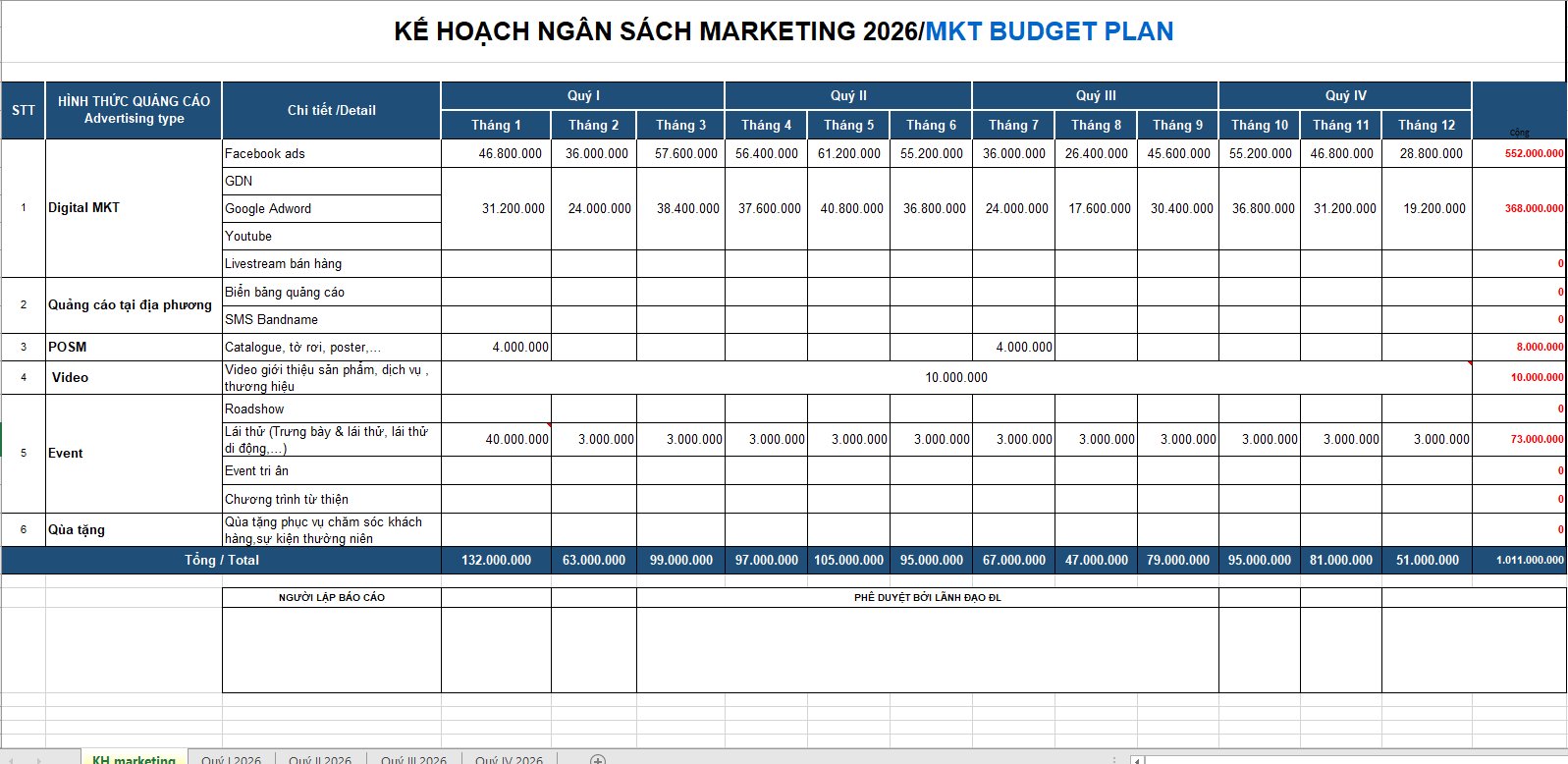Click the Video row merged 10.000.000 value
Image resolution: width=1568 pixels, height=764 pixels.
point(956,377)
